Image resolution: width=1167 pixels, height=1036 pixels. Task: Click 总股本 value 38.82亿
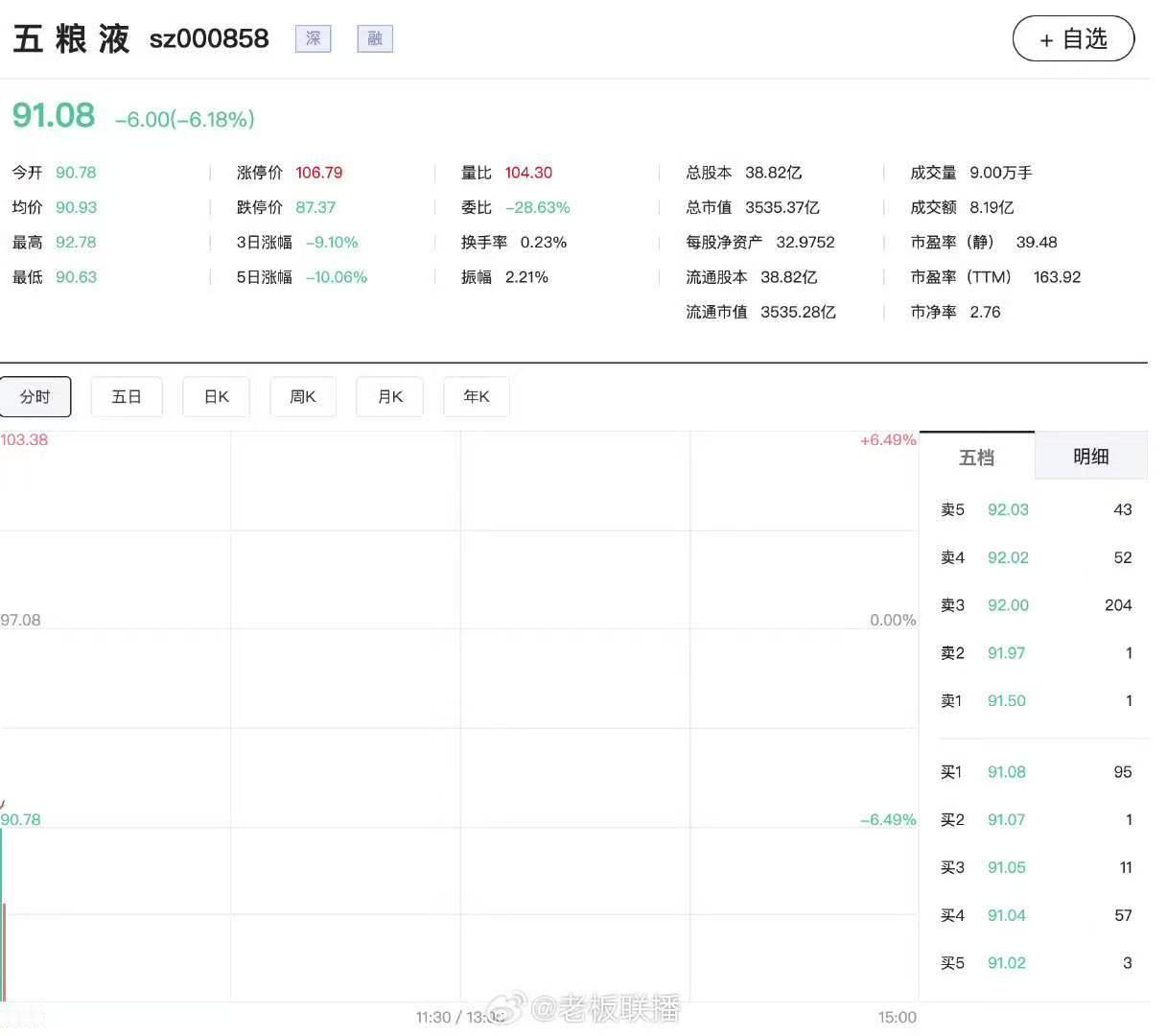[773, 173]
